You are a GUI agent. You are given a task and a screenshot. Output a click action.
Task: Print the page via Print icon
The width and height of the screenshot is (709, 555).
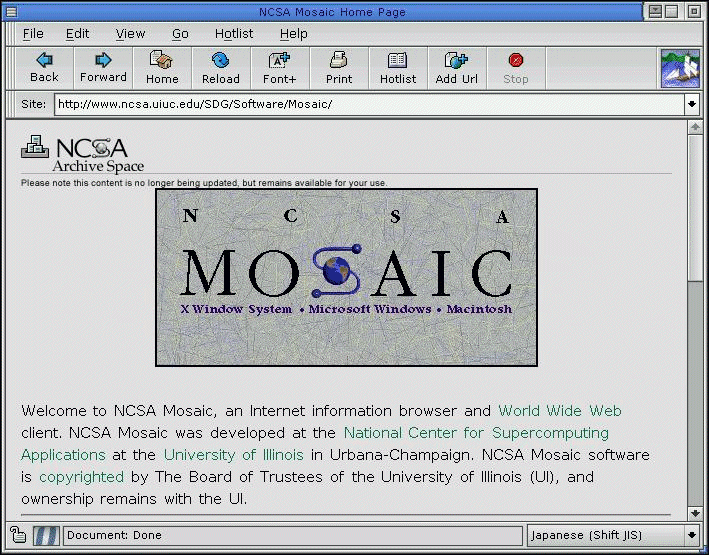click(339, 60)
